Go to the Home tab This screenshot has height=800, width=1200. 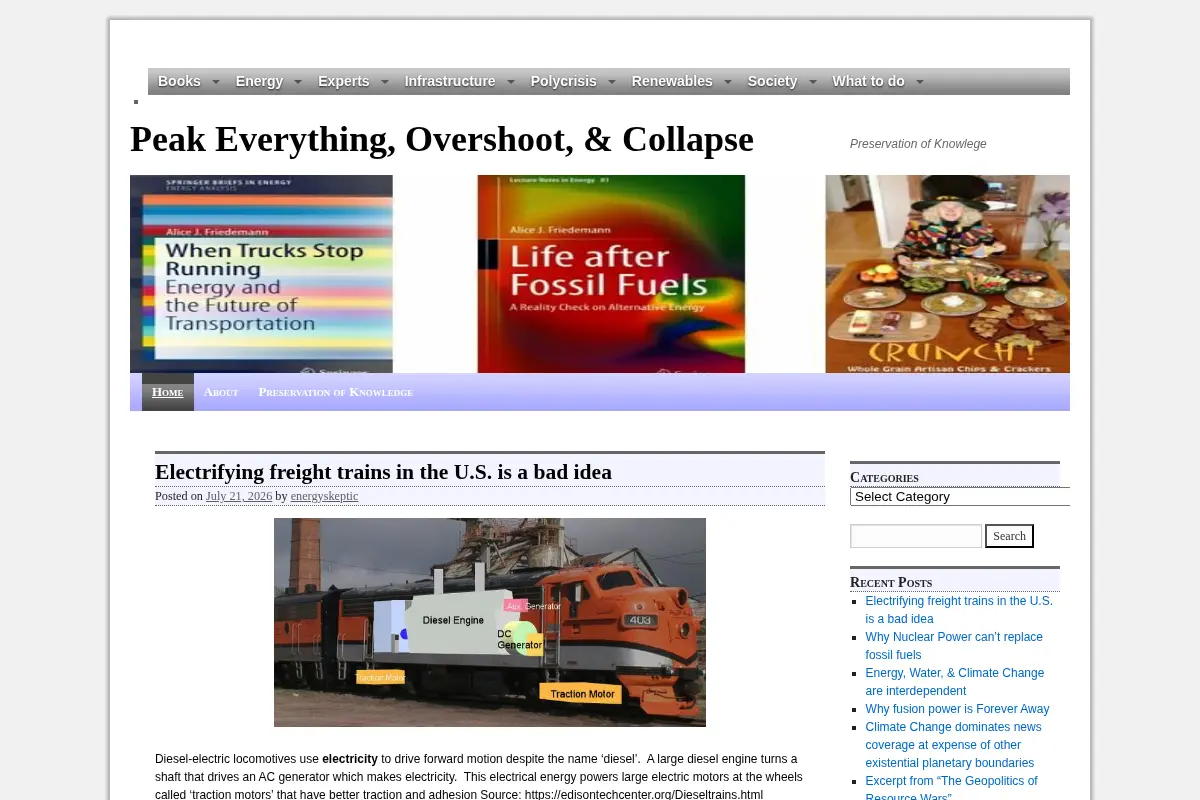pyautogui.click(x=167, y=392)
